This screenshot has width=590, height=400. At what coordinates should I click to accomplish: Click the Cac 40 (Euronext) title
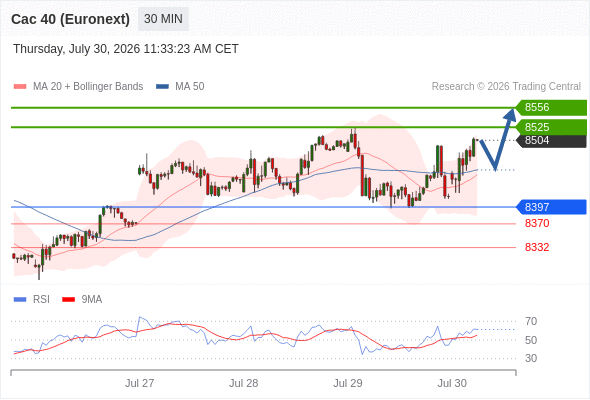tap(70, 19)
